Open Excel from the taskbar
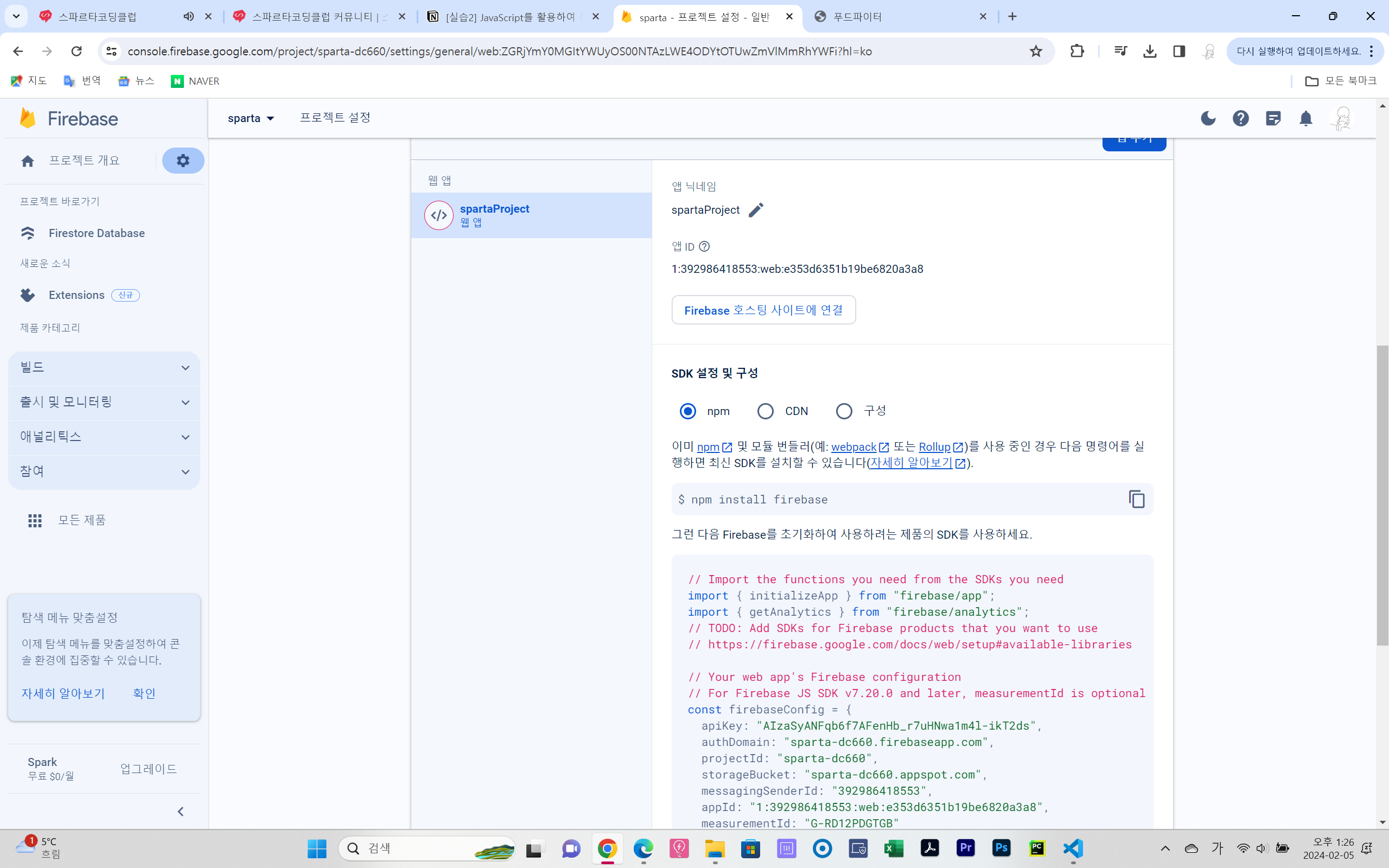 [894, 848]
